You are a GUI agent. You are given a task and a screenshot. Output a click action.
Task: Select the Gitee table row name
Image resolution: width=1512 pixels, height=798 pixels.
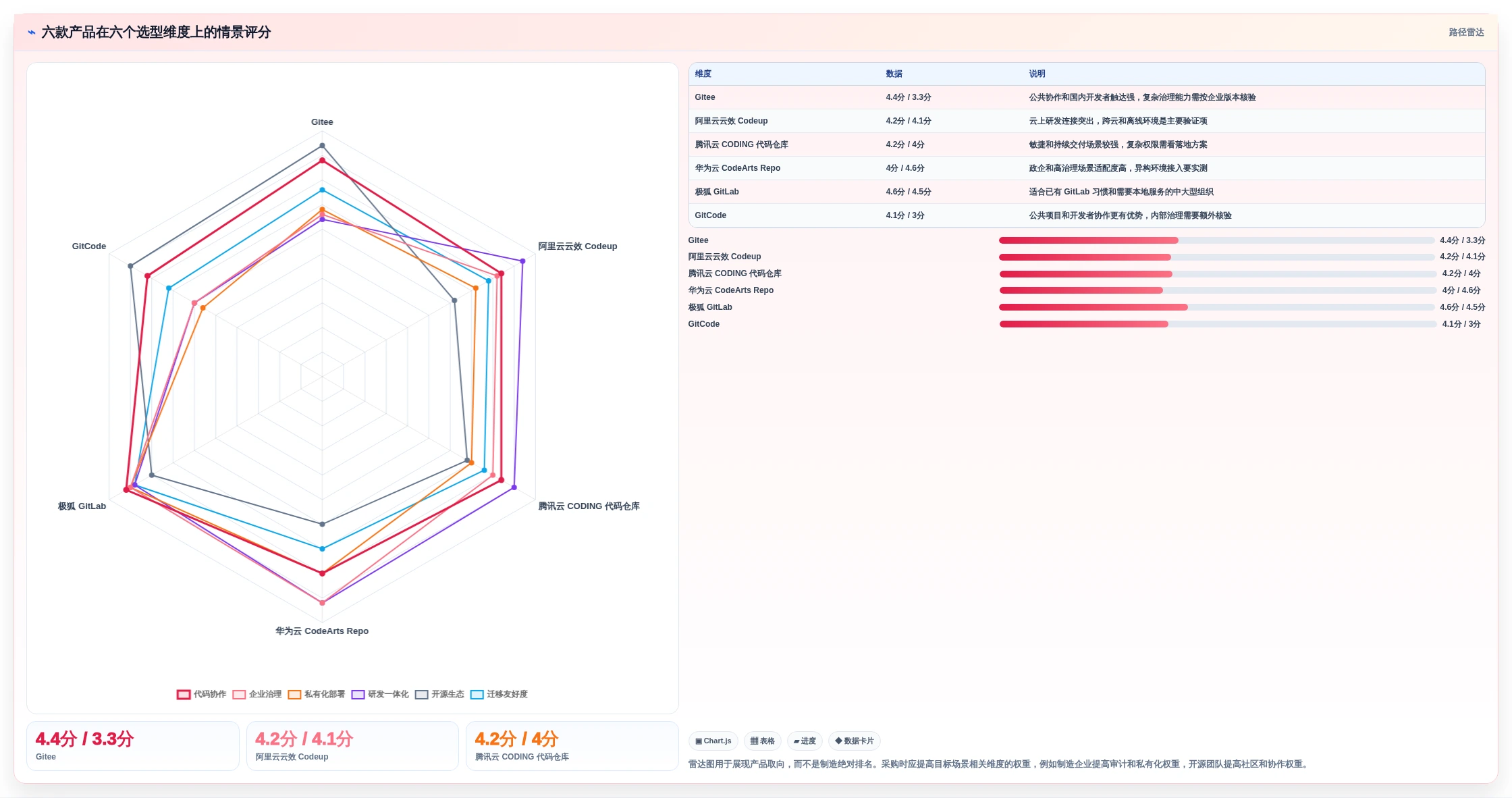tap(705, 97)
